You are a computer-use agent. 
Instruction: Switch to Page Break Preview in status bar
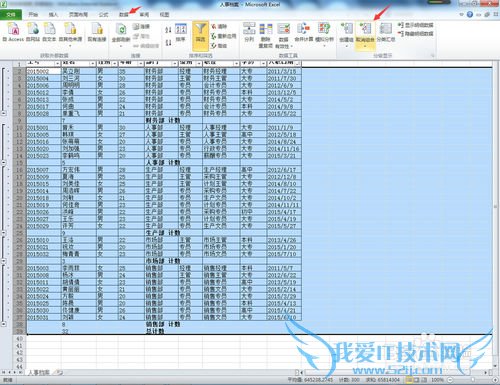(424, 380)
